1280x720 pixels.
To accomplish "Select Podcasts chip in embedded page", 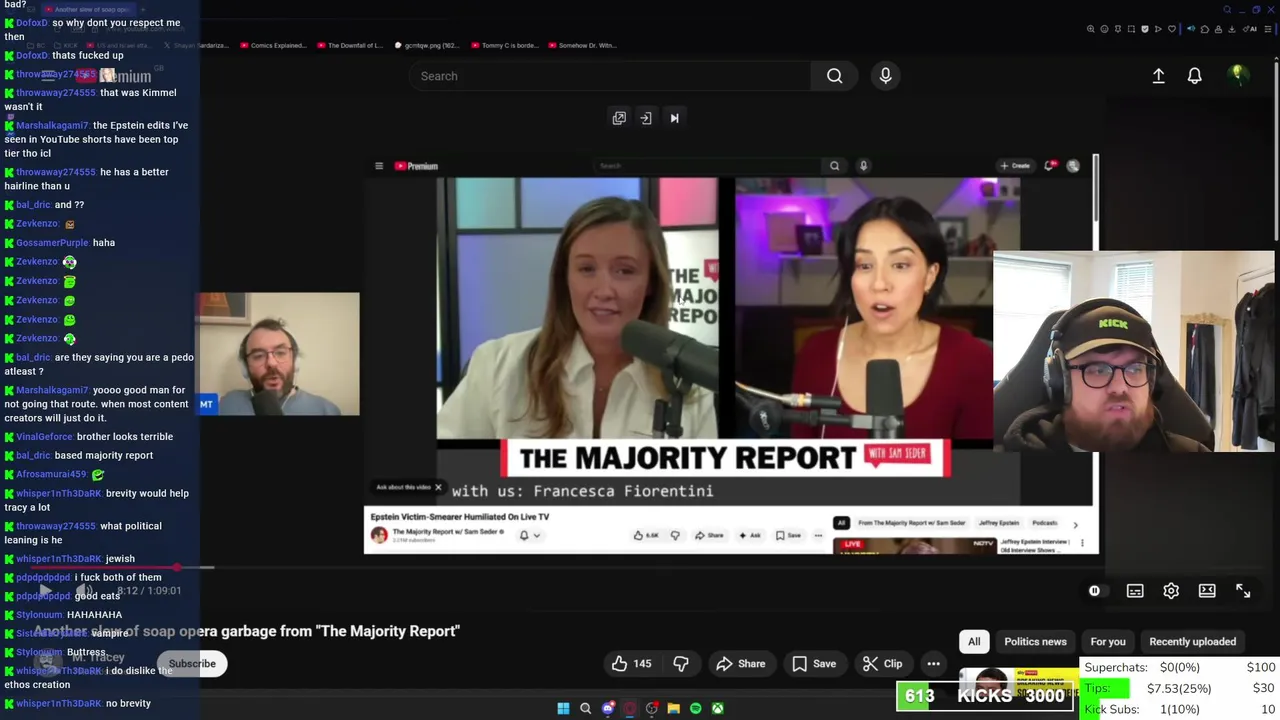I will coord(1044,523).
